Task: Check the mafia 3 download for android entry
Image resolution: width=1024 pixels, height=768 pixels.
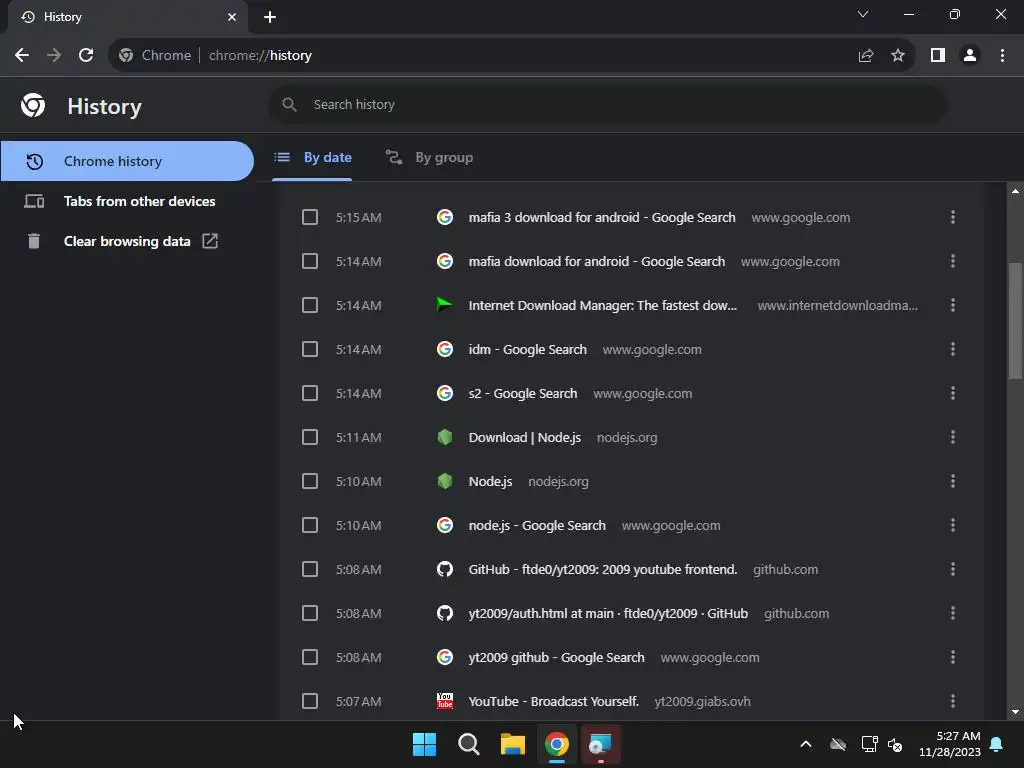Action: [310, 217]
